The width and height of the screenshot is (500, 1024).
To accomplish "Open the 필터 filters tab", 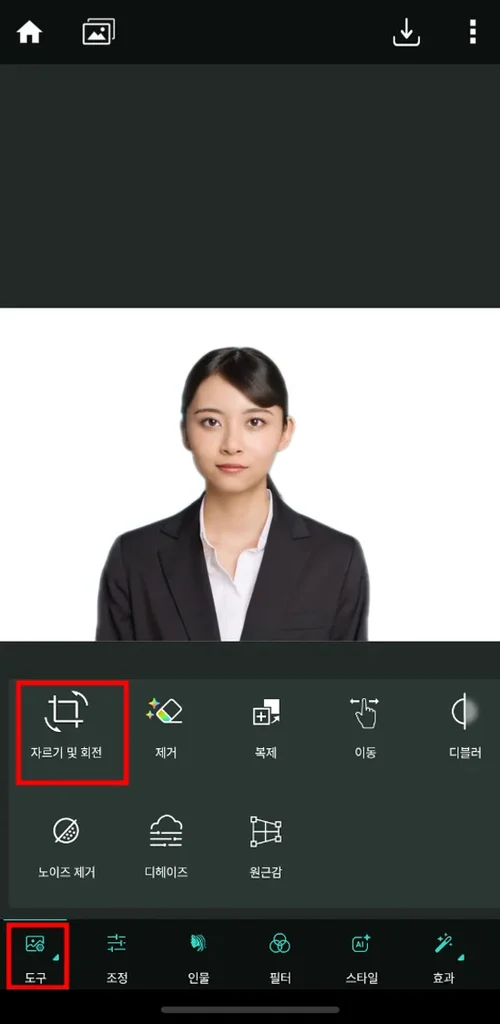I will tap(279, 957).
